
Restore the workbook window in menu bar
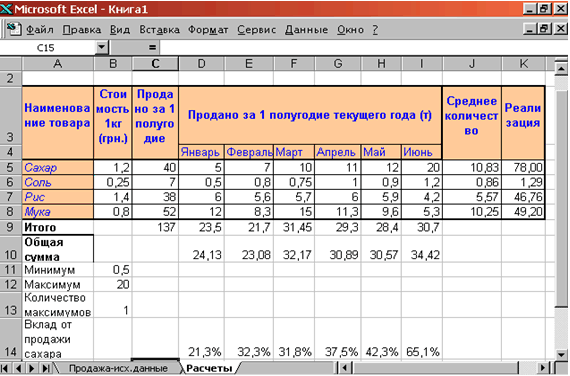[x=544, y=28]
